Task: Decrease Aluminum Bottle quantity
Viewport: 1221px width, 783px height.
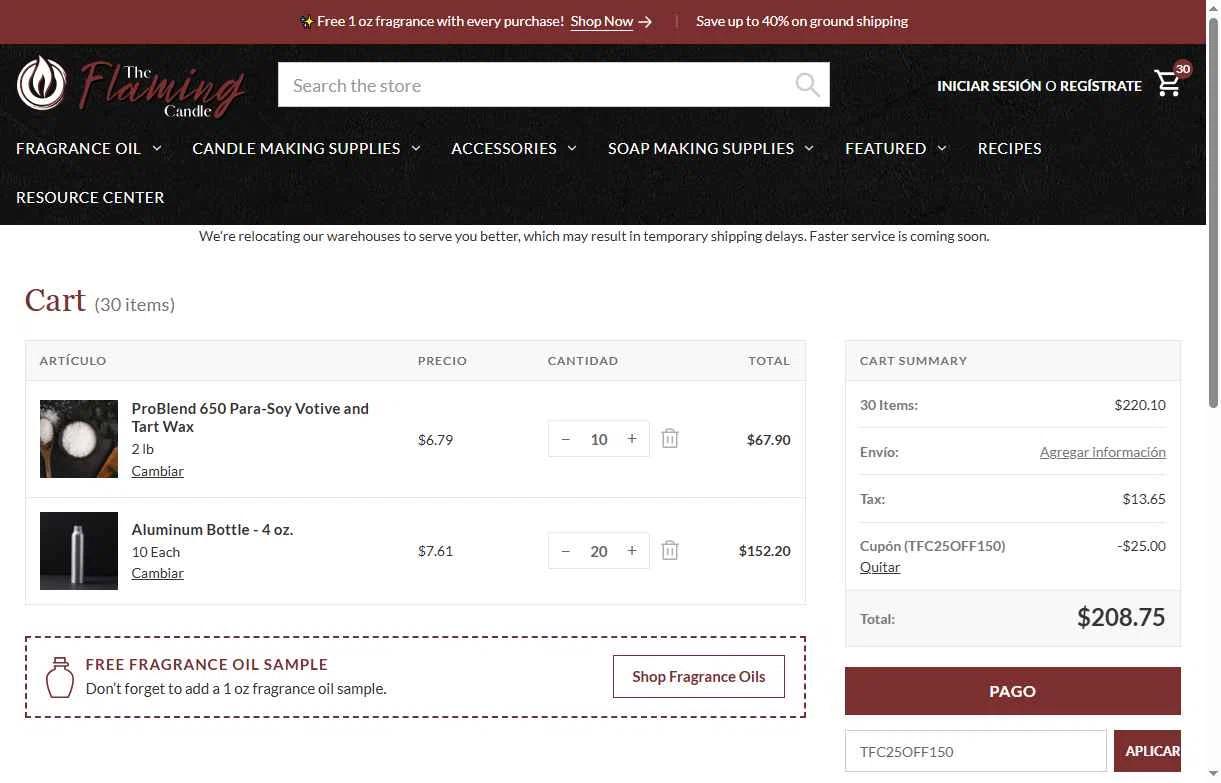Action: (x=566, y=551)
